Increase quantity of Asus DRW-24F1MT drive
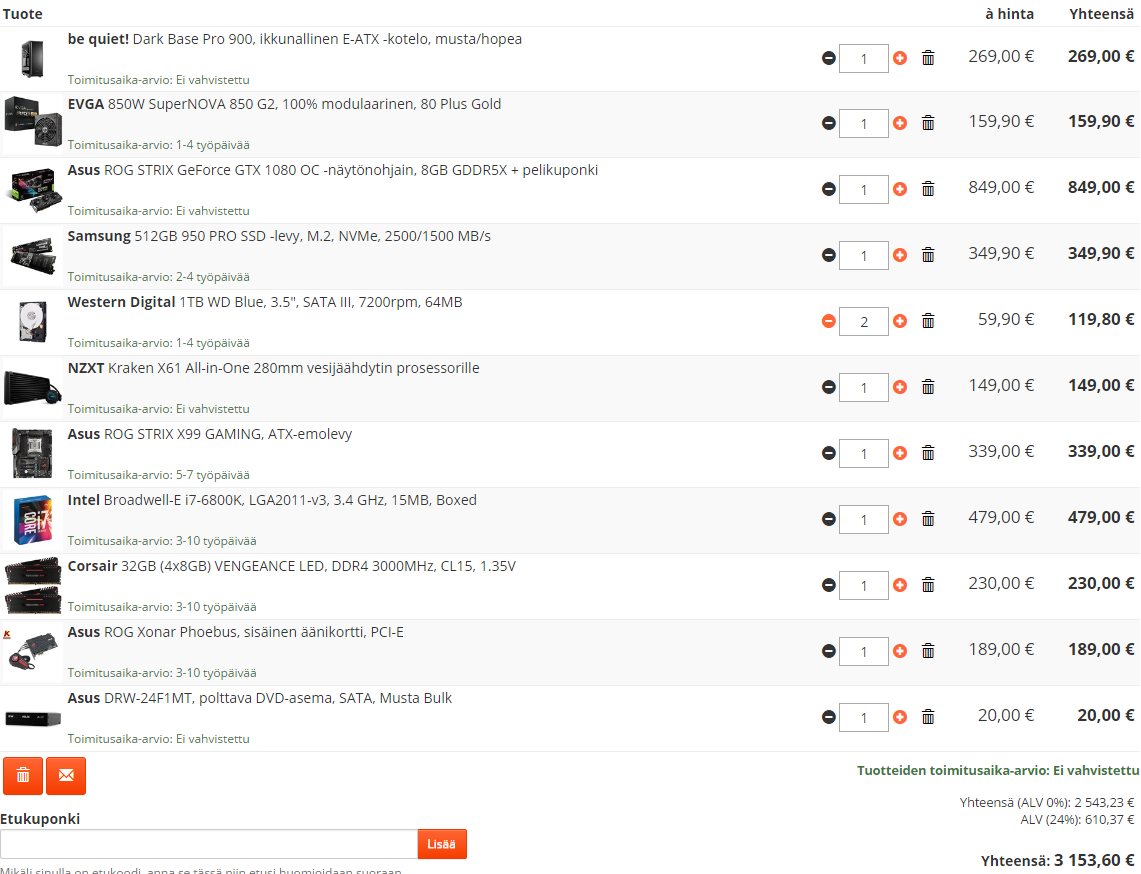Image resolution: width=1141 pixels, height=874 pixels. [900, 718]
